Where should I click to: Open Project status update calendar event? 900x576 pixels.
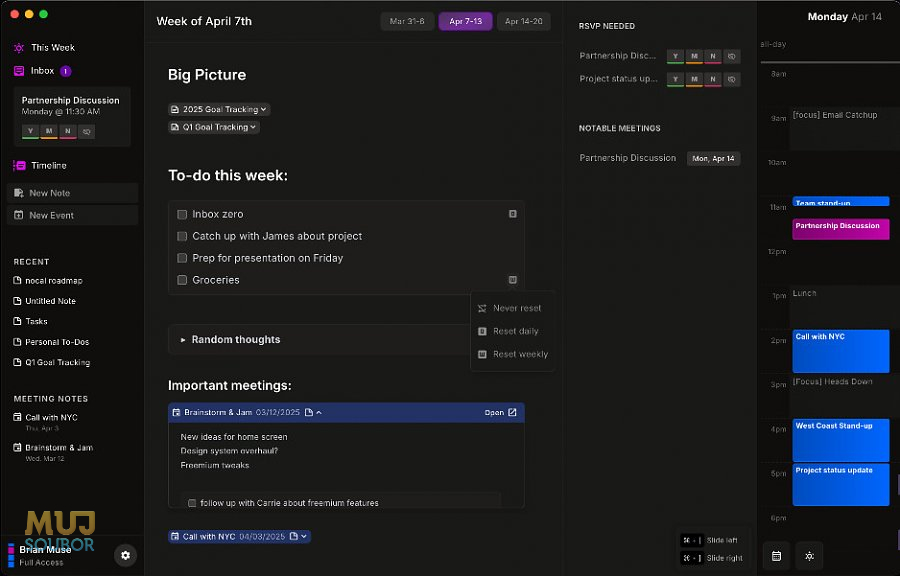point(841,485)
